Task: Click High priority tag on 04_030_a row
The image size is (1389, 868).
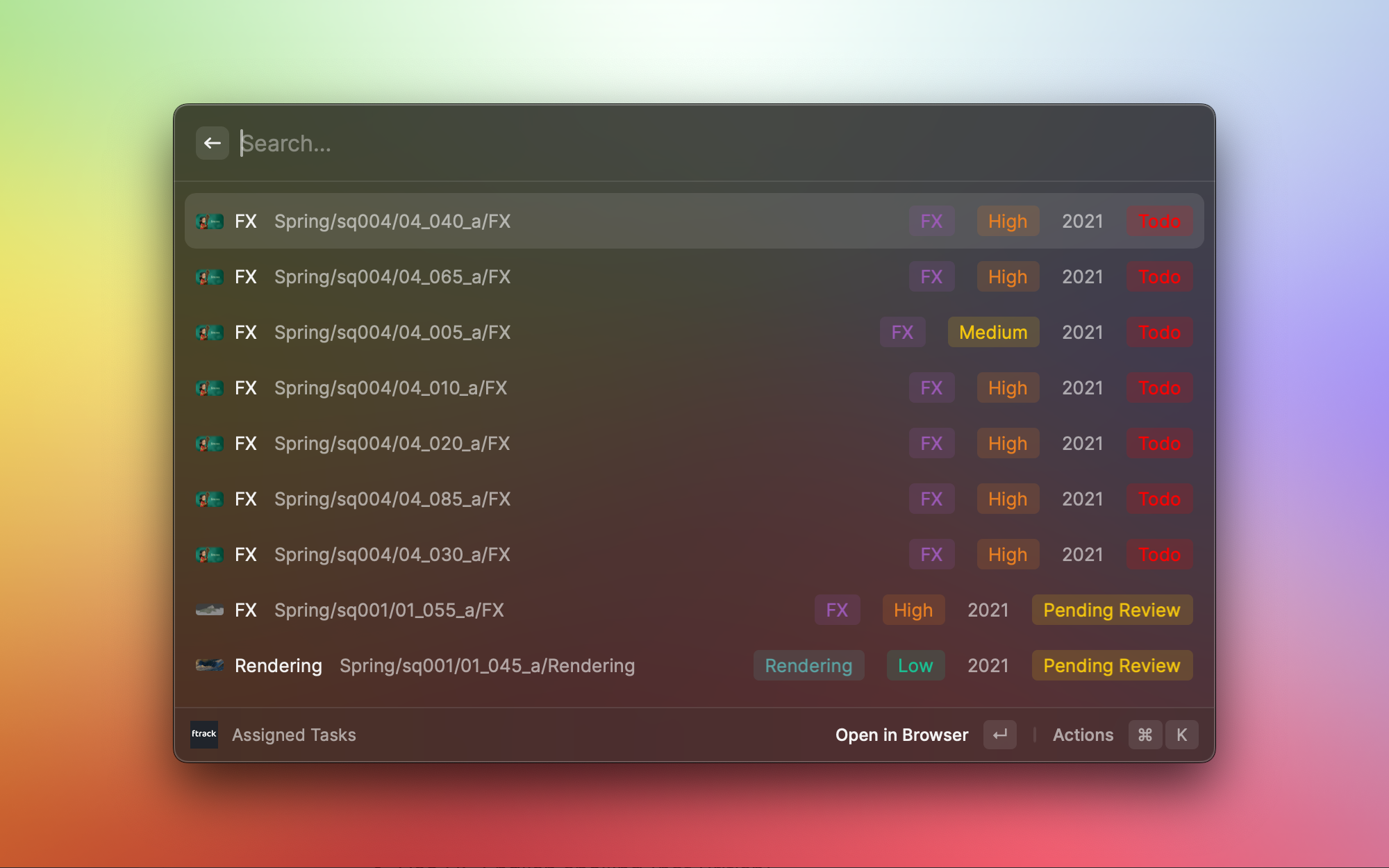Action: pyautogui.click(x=1007, y=555)
